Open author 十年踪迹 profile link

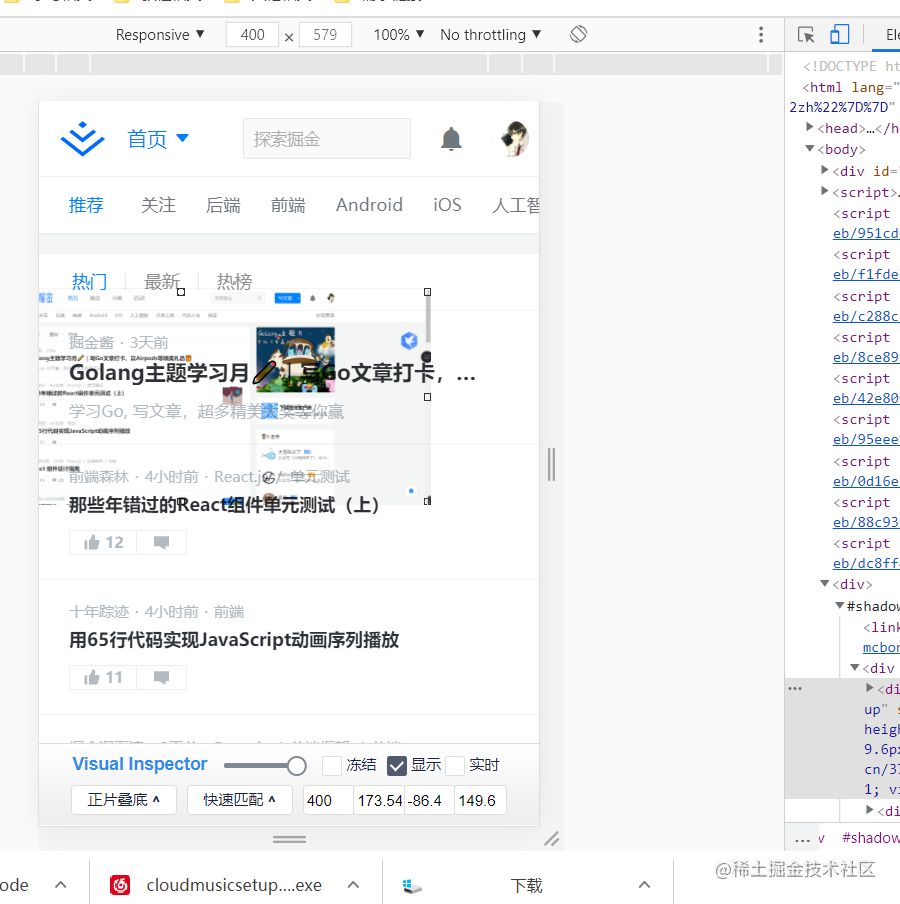[x=99, y=612]
